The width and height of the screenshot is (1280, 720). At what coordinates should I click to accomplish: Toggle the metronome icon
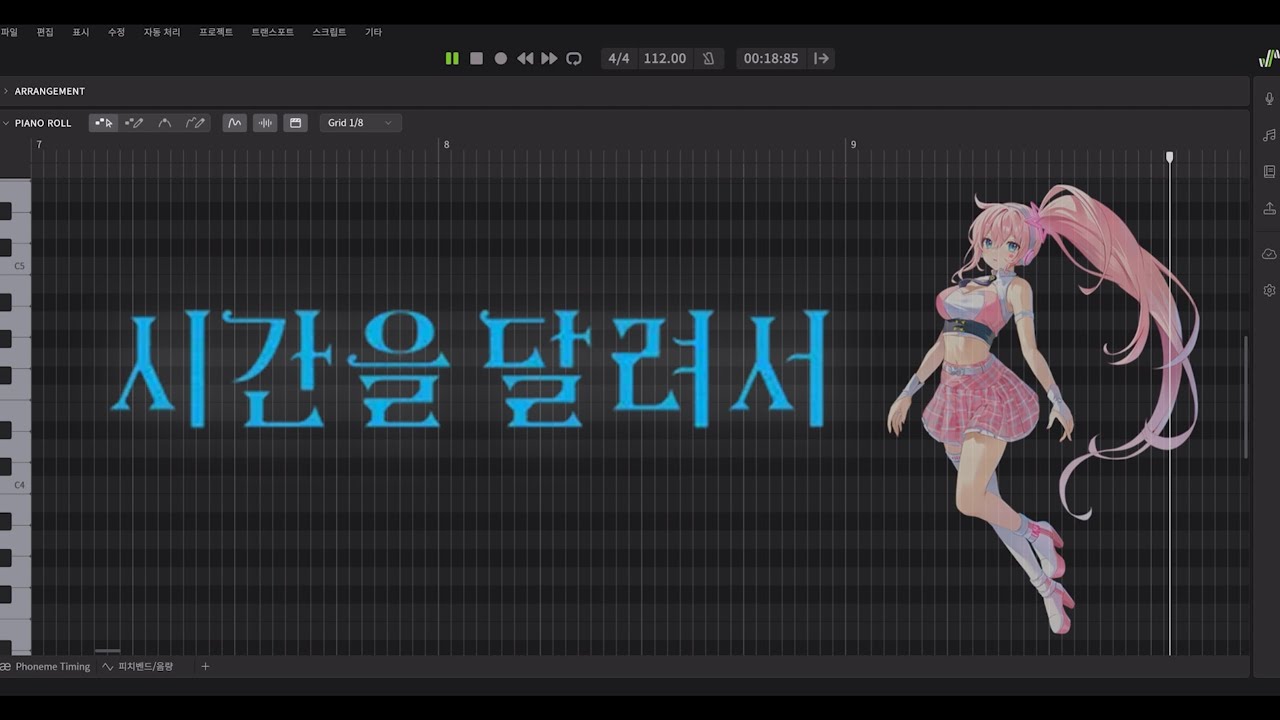pyautogui.click(x=709, y=59)
